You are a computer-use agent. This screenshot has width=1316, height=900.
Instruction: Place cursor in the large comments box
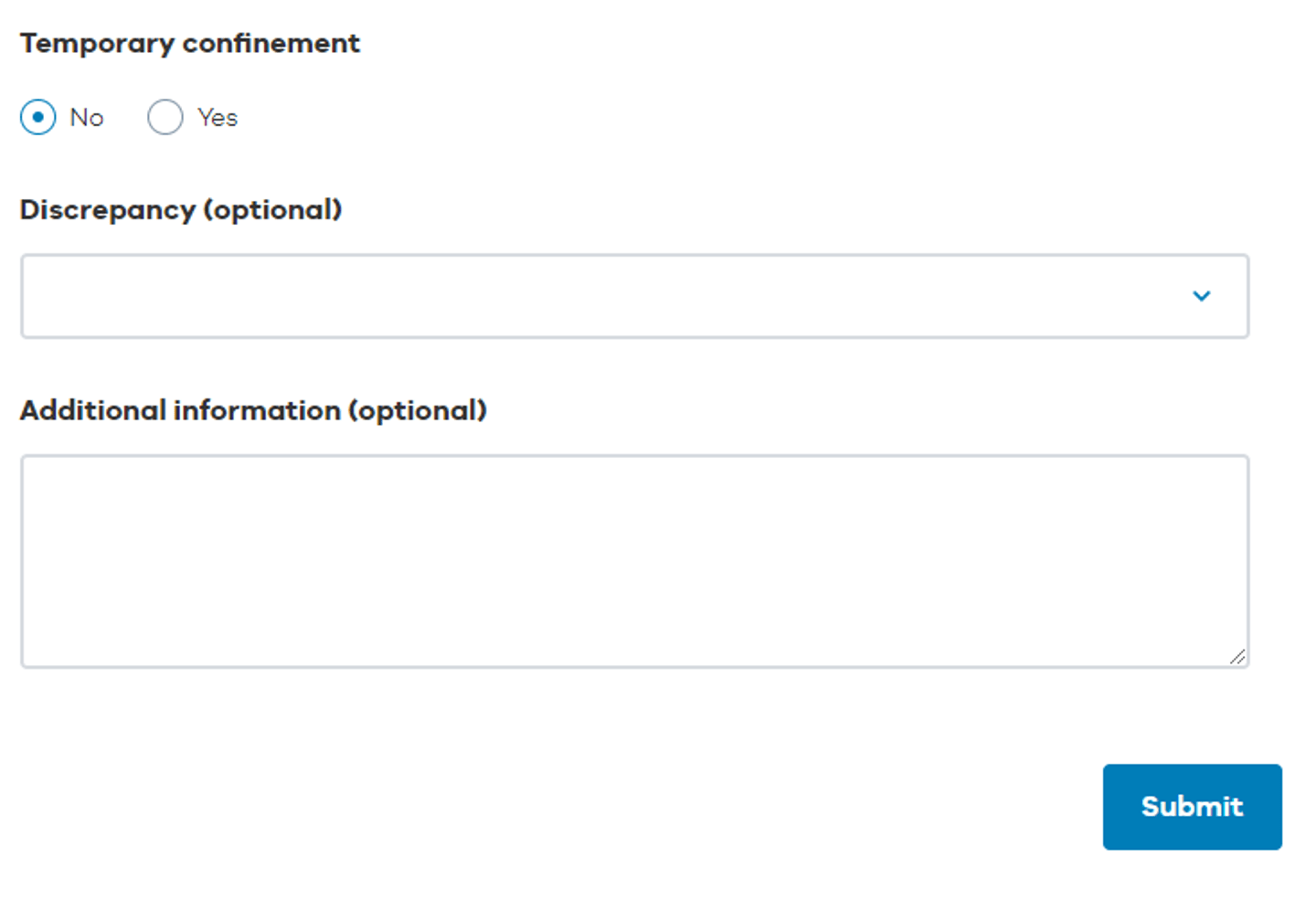click(634, 561)
